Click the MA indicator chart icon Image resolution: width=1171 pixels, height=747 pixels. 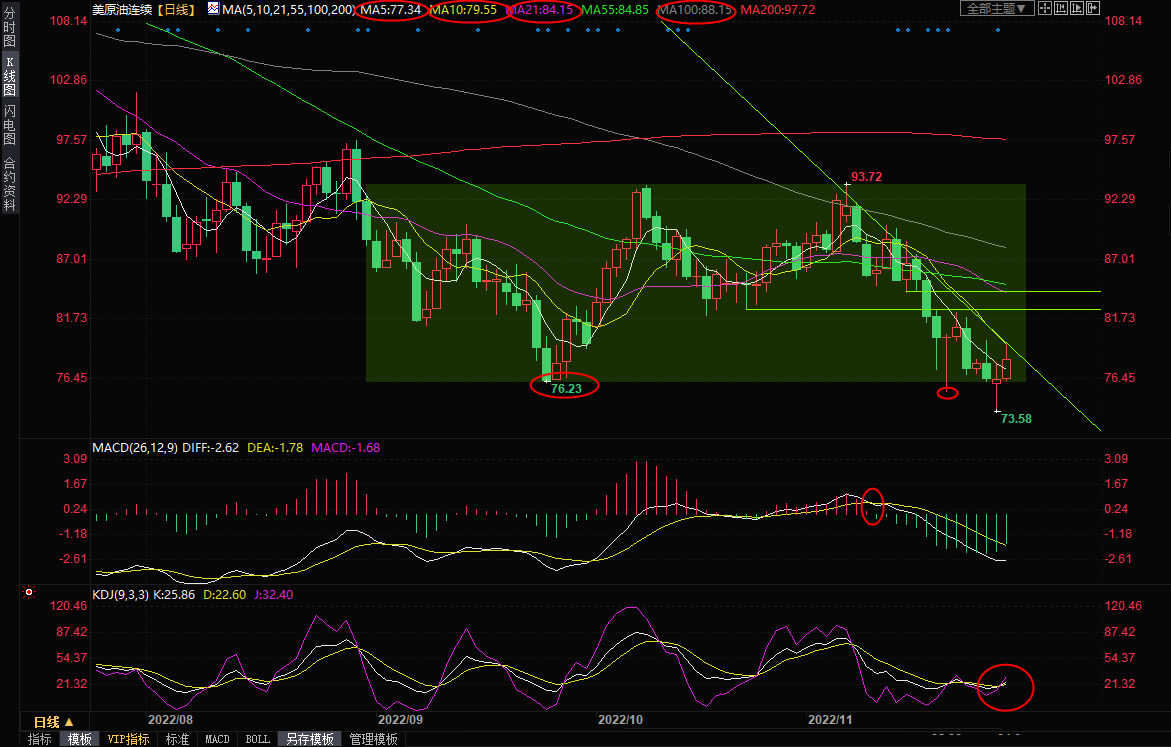tap(214, 9)
